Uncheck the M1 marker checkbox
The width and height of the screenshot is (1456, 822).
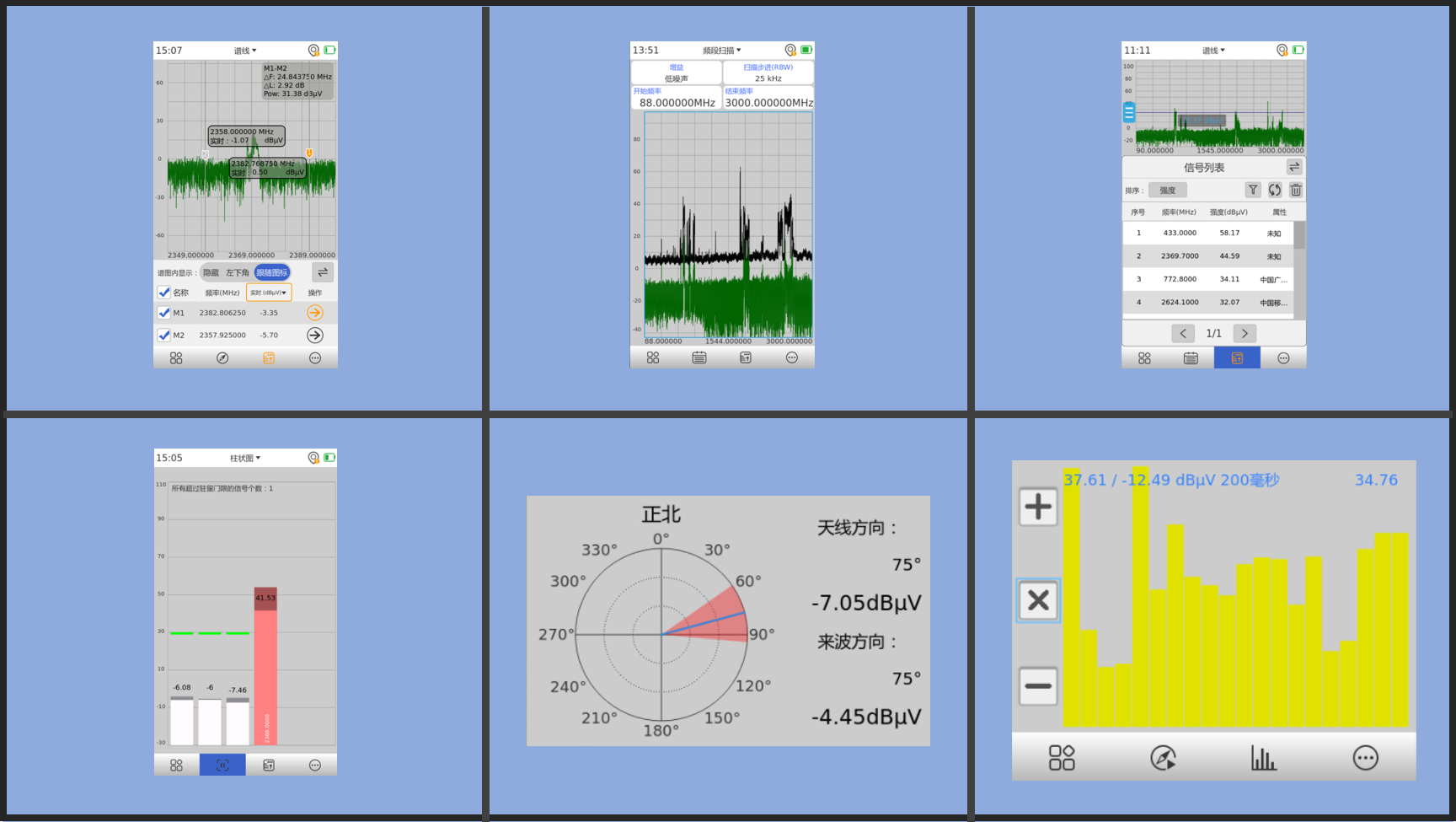click(x=164, y=313)
